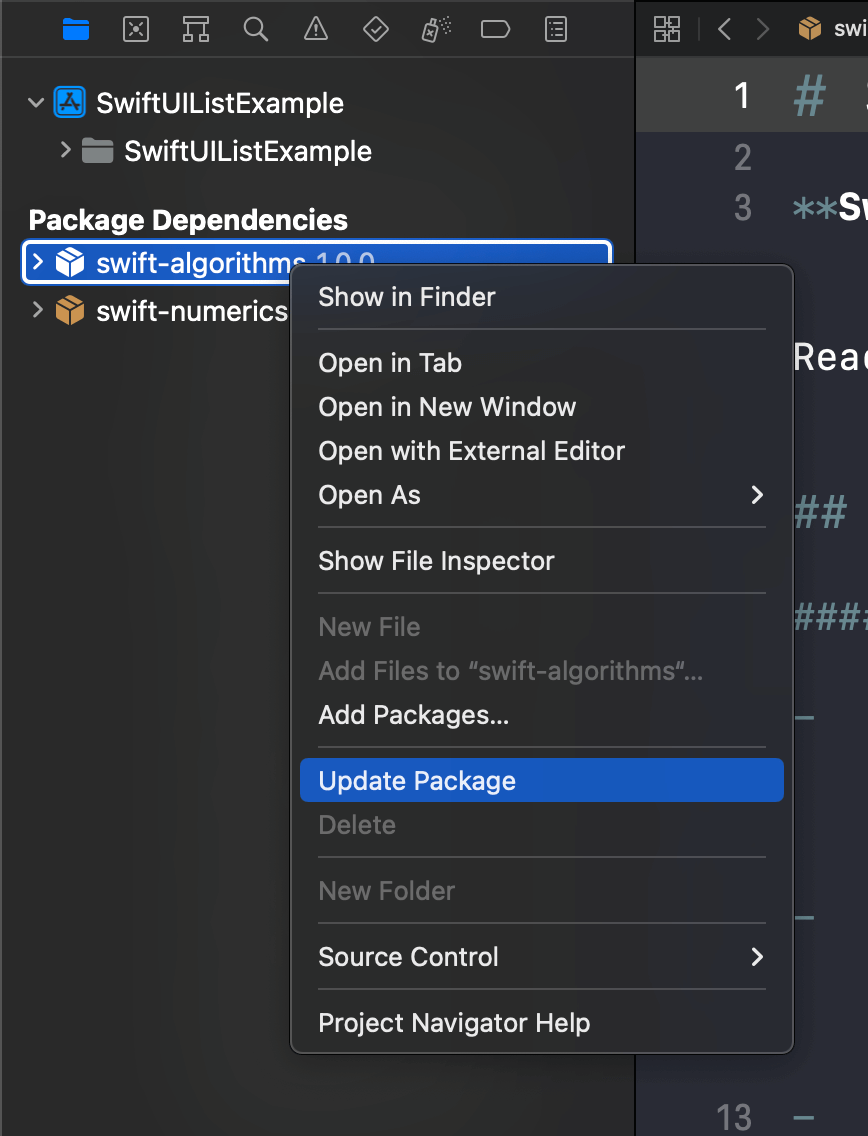The width and height of the screenshot is (868, 1136).
Task: Expand the SwiftUIListExample folder
Action: pos(66,151)
